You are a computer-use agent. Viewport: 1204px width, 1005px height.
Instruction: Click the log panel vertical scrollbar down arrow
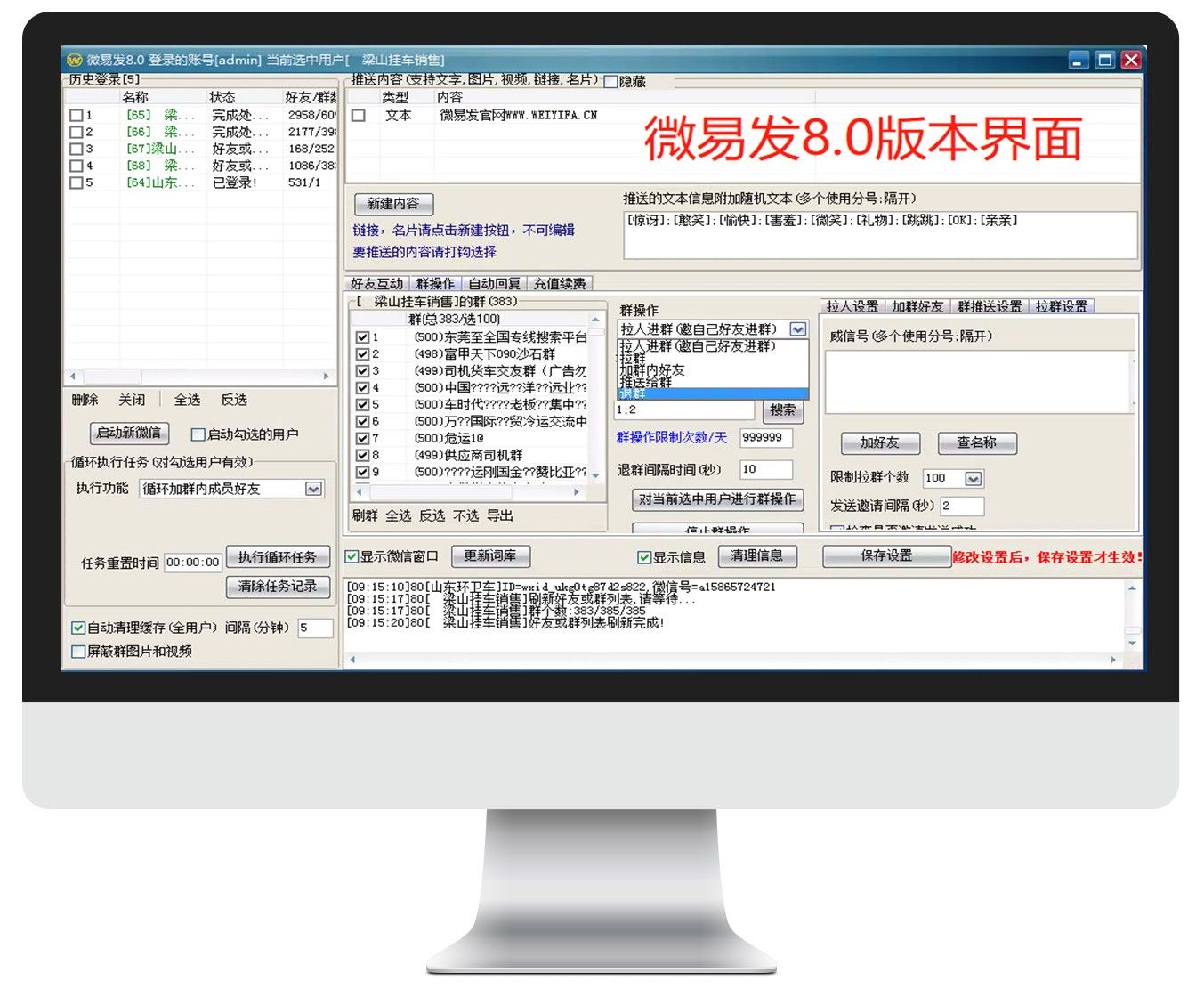click(x=1133, y=643)
